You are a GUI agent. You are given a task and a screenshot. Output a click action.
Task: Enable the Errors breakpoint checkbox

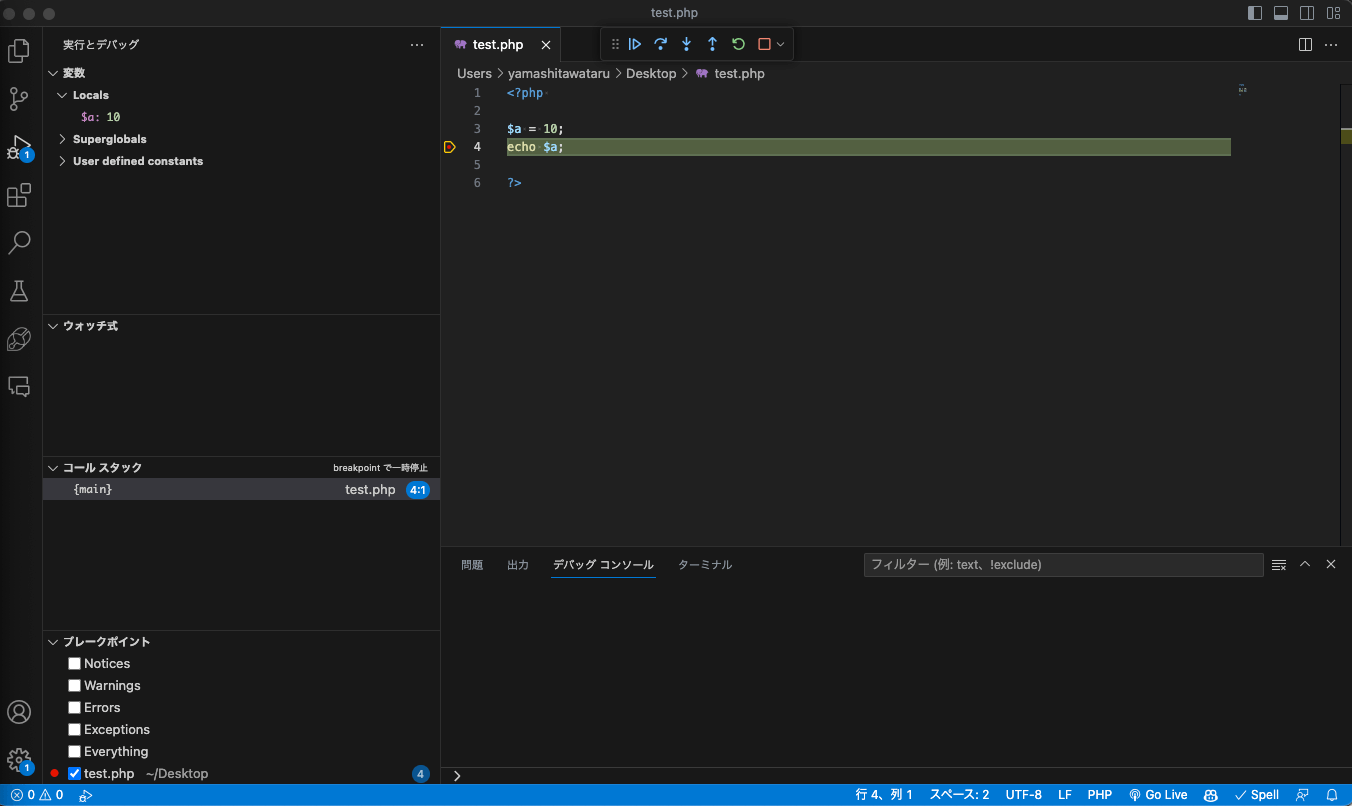[x=74, y=708]
